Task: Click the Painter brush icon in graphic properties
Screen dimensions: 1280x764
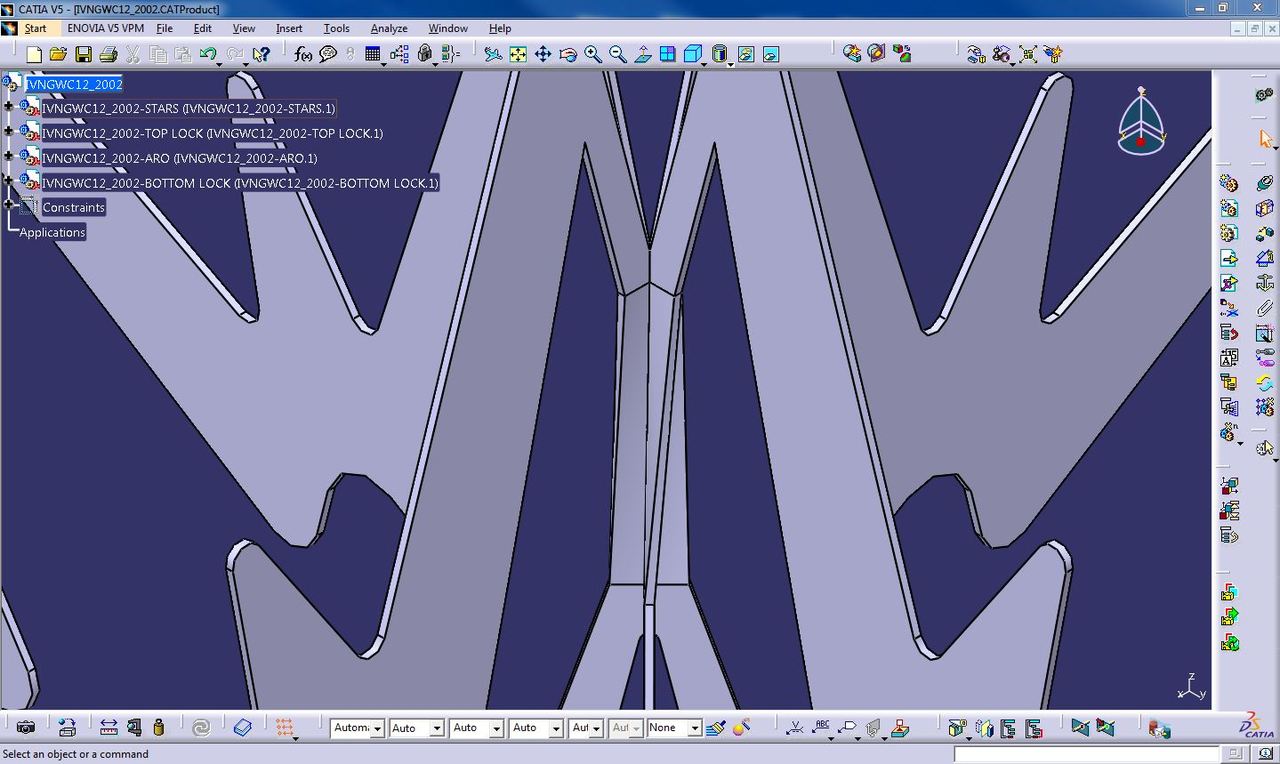Action: (x=716, y=728)
